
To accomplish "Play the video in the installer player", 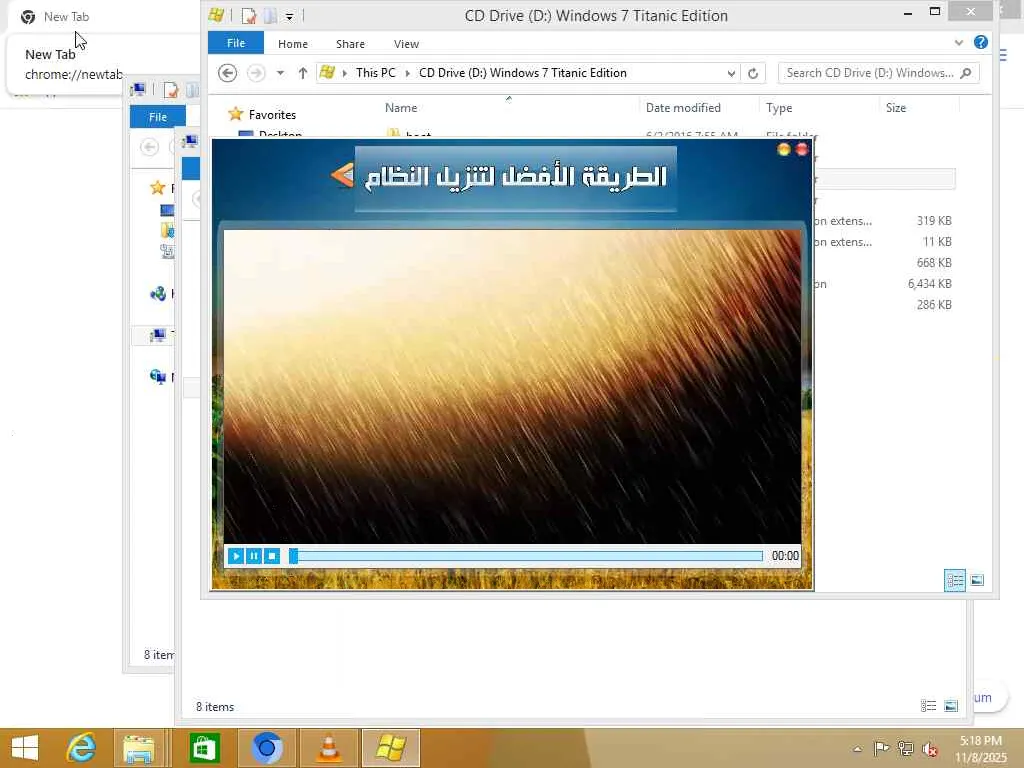I will [x=236, y=556].
